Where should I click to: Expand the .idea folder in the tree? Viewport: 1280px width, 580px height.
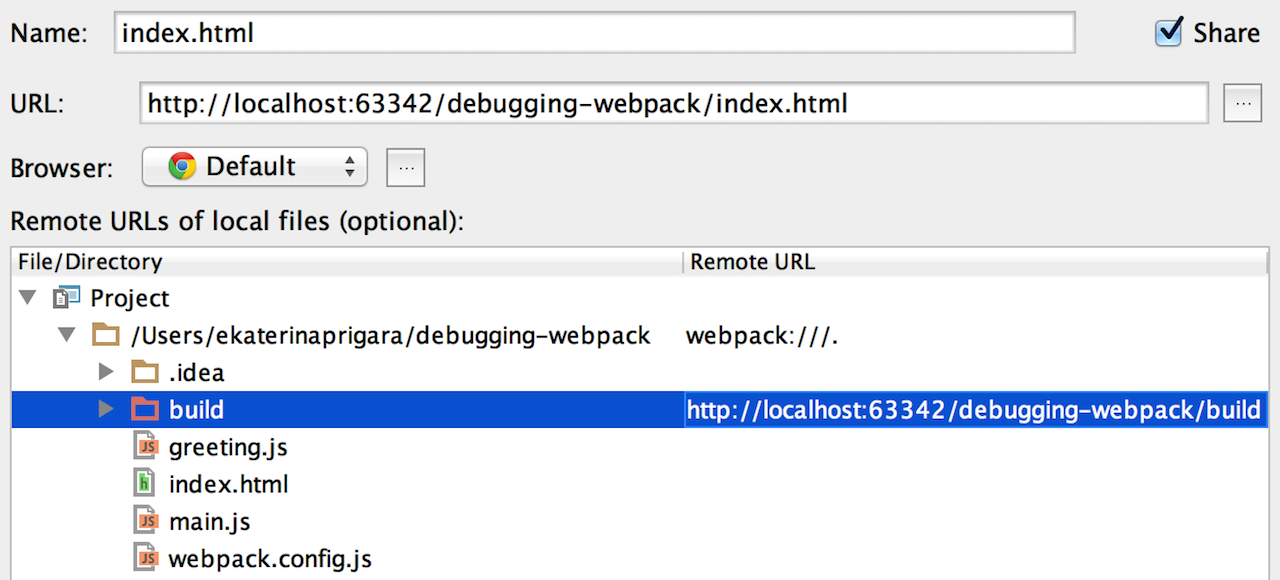106,371
